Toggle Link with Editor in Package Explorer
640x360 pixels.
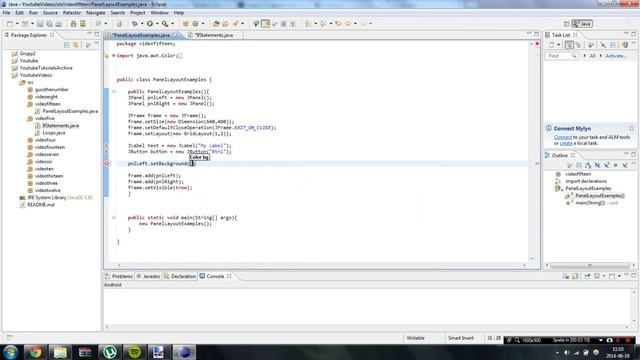(76, 44)
